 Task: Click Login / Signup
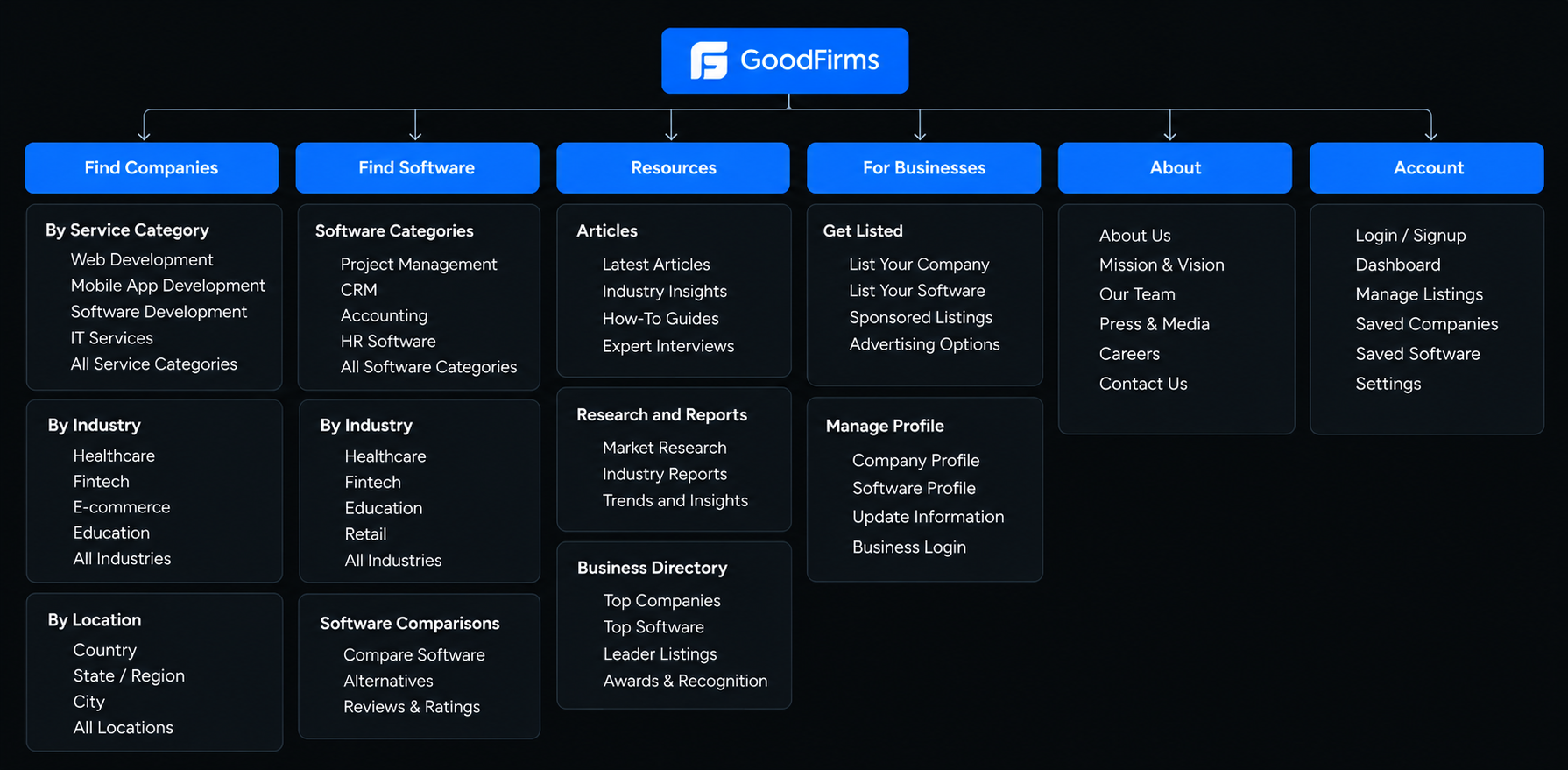tap(1410, 235)
